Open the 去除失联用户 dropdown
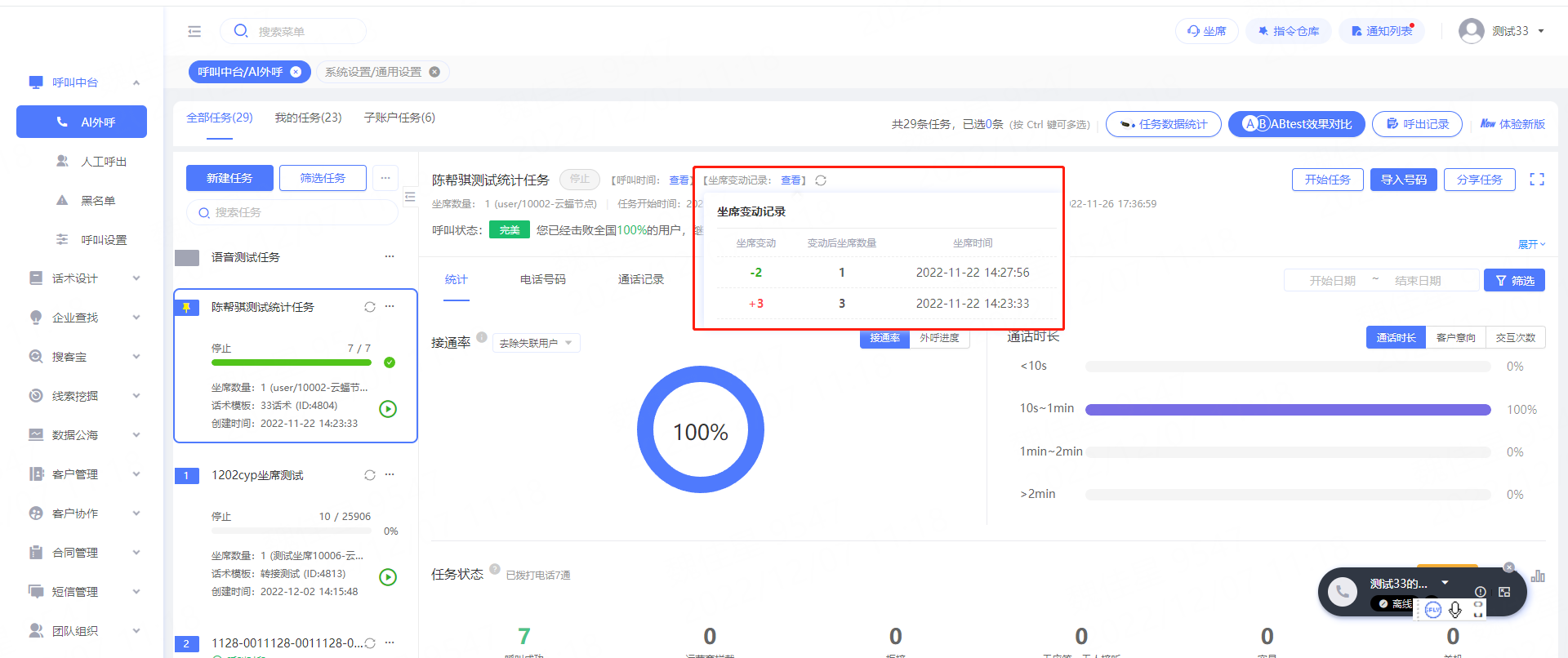The image size is (1568, 658). (536, 343)
